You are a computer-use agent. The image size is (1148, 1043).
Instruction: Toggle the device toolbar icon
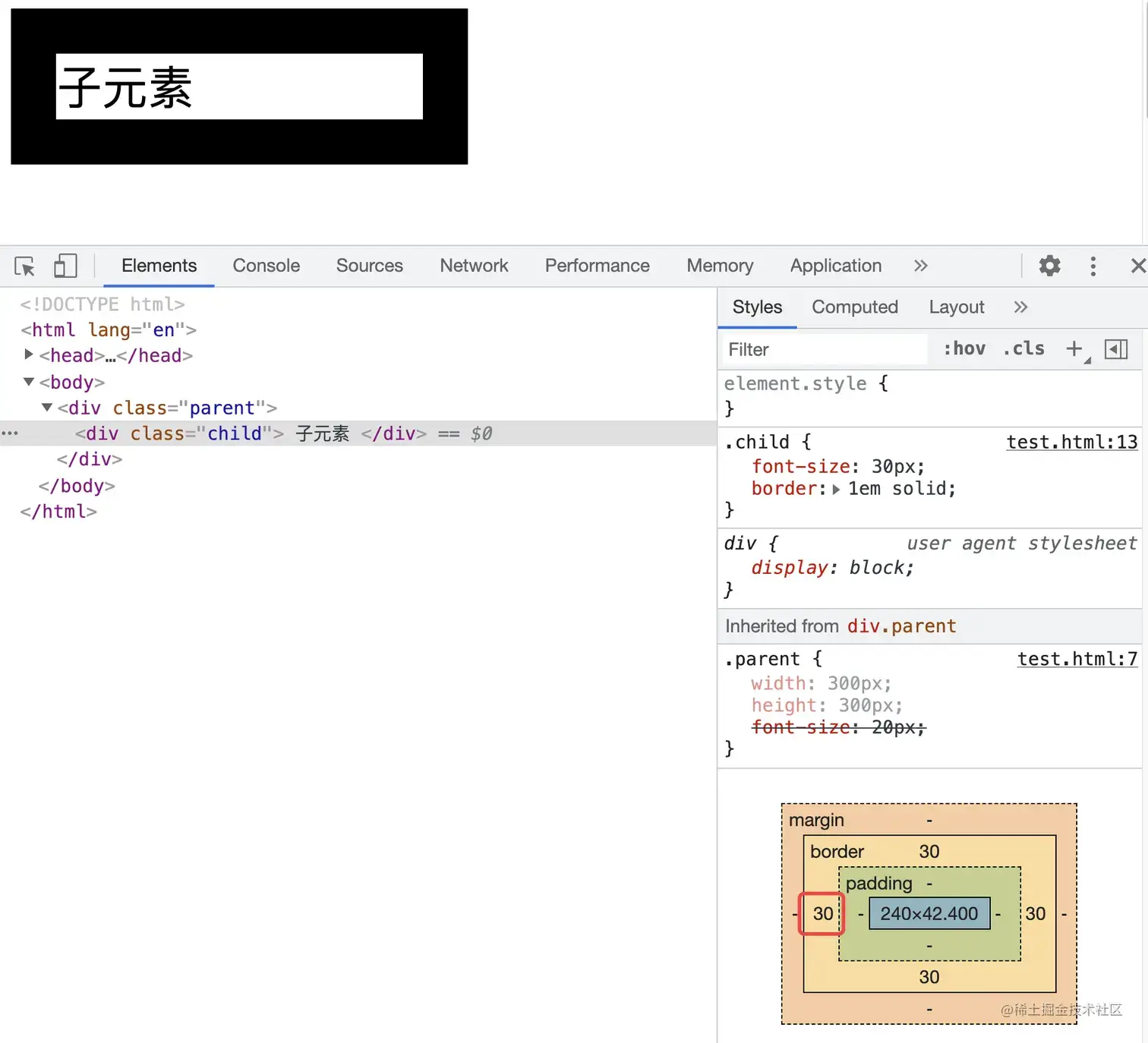coord(65,266)
